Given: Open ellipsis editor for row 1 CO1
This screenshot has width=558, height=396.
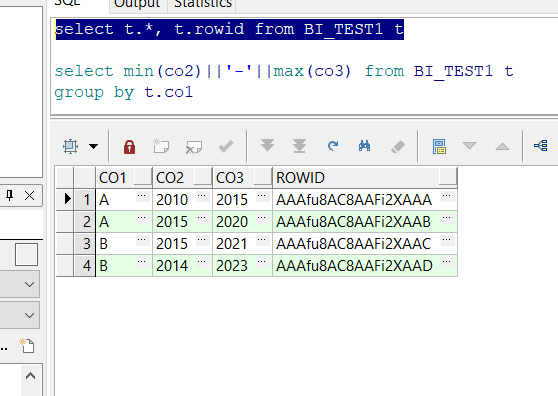Looking at the screenshot, I should coord(141,196).
